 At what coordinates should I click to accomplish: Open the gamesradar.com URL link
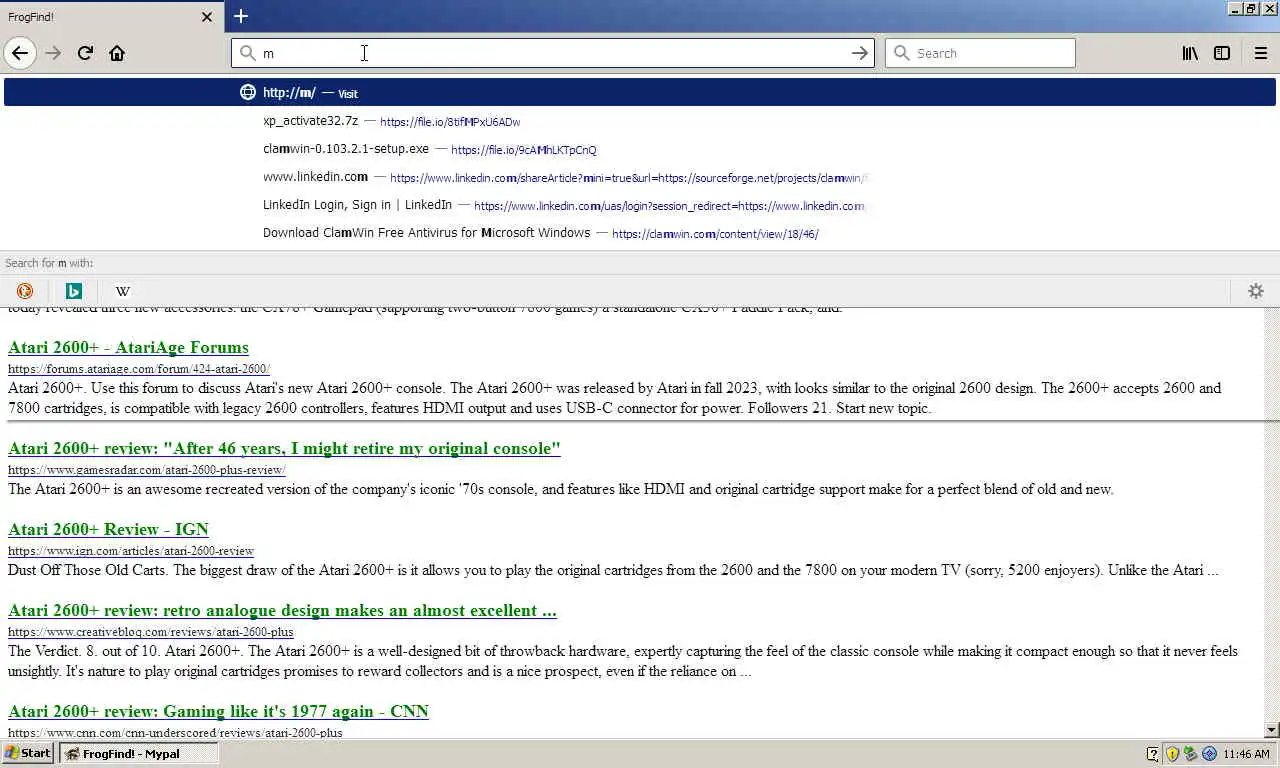click(147, 470)
